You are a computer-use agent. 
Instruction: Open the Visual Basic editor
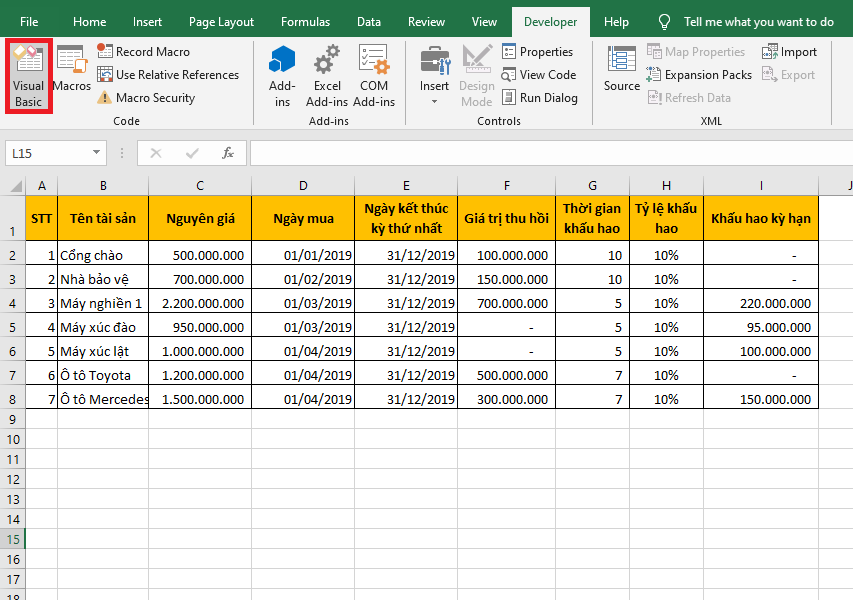29,76
